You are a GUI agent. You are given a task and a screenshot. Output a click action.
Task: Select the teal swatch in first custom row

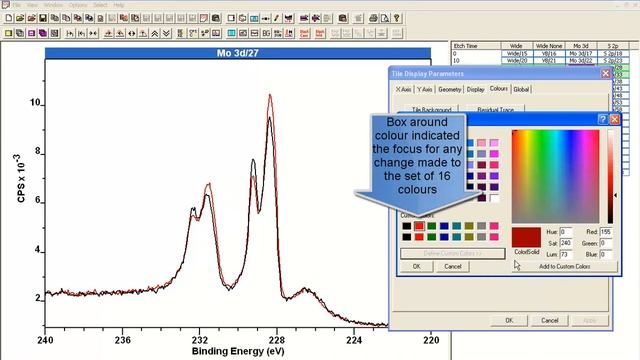(457, 226)
